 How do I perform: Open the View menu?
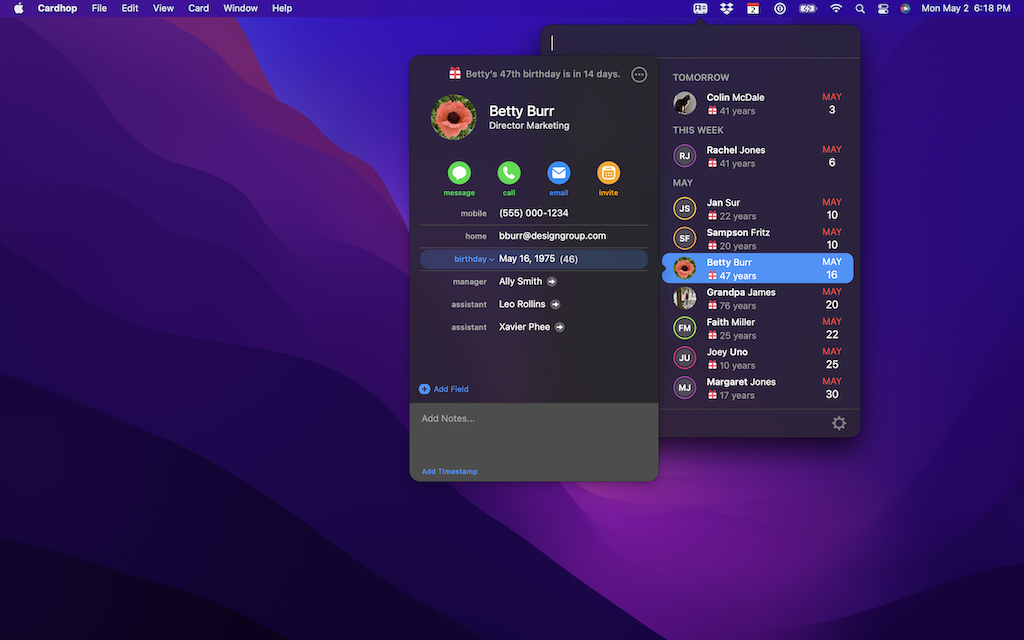pos(163,8)
